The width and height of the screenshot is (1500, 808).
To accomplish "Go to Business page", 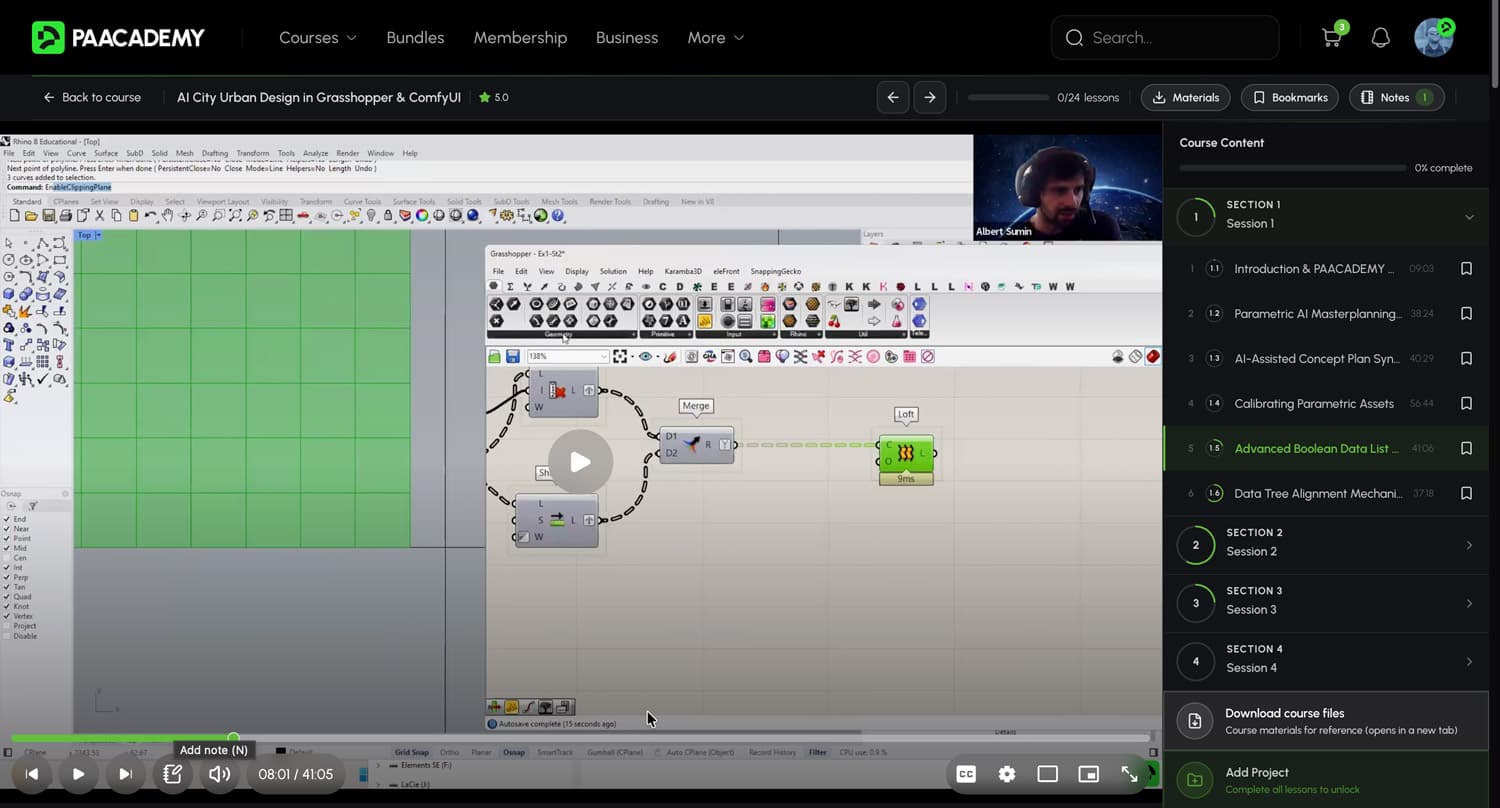I will pyautogui.click(x=627, y=38).
